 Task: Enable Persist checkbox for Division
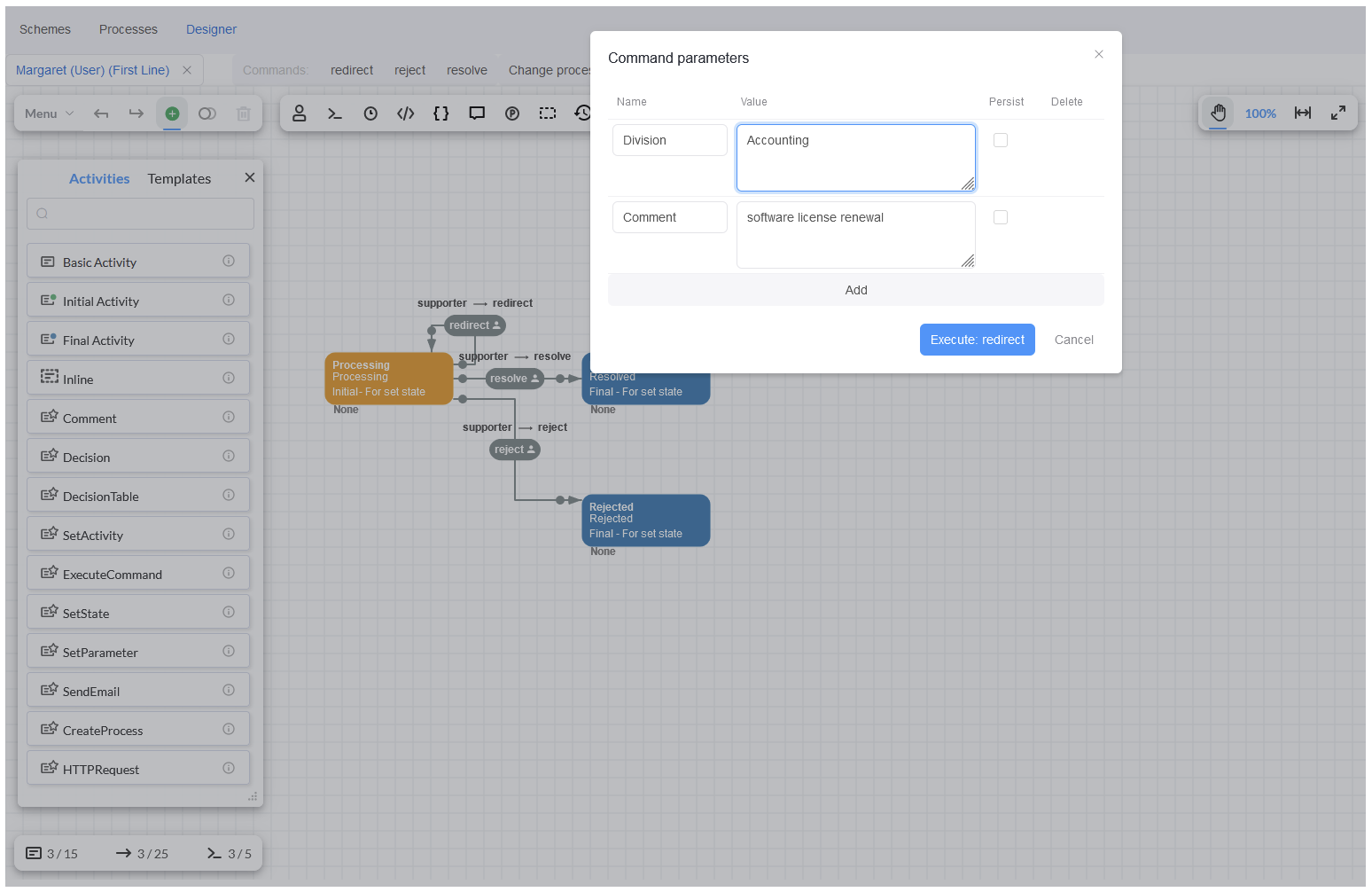click(1001, 140)
